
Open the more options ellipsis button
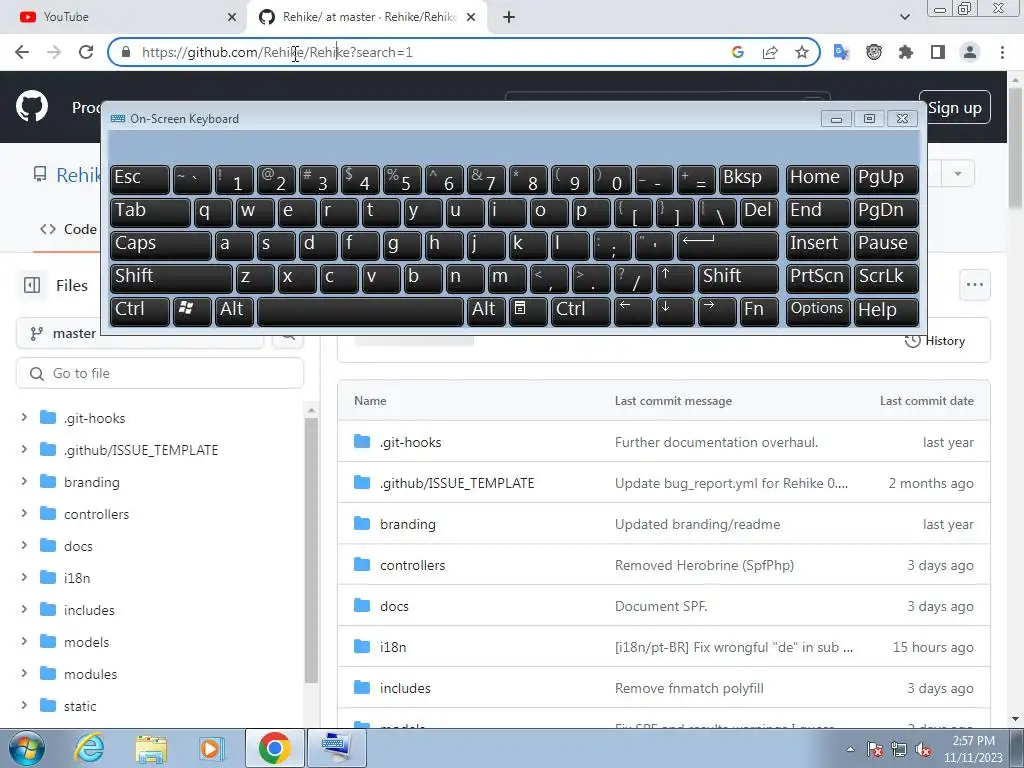(x=975, y=285)
